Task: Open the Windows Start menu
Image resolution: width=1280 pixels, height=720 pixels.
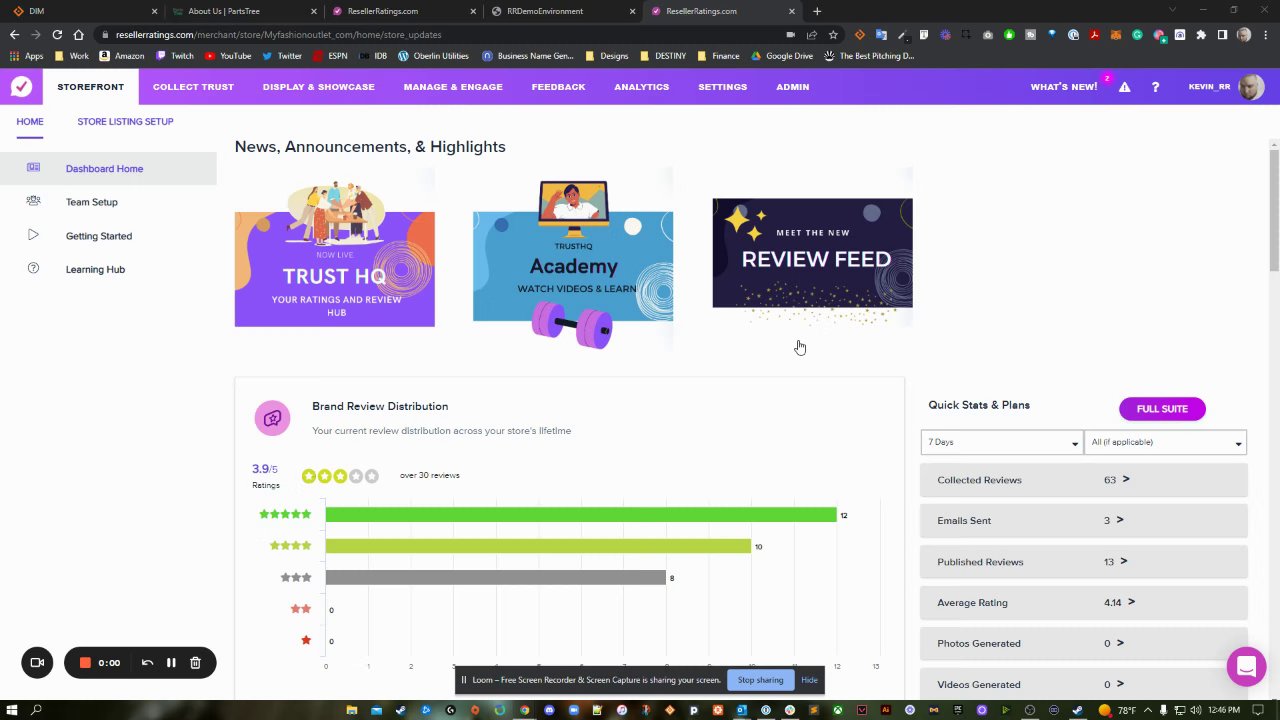Action: [x=11, y=710]
